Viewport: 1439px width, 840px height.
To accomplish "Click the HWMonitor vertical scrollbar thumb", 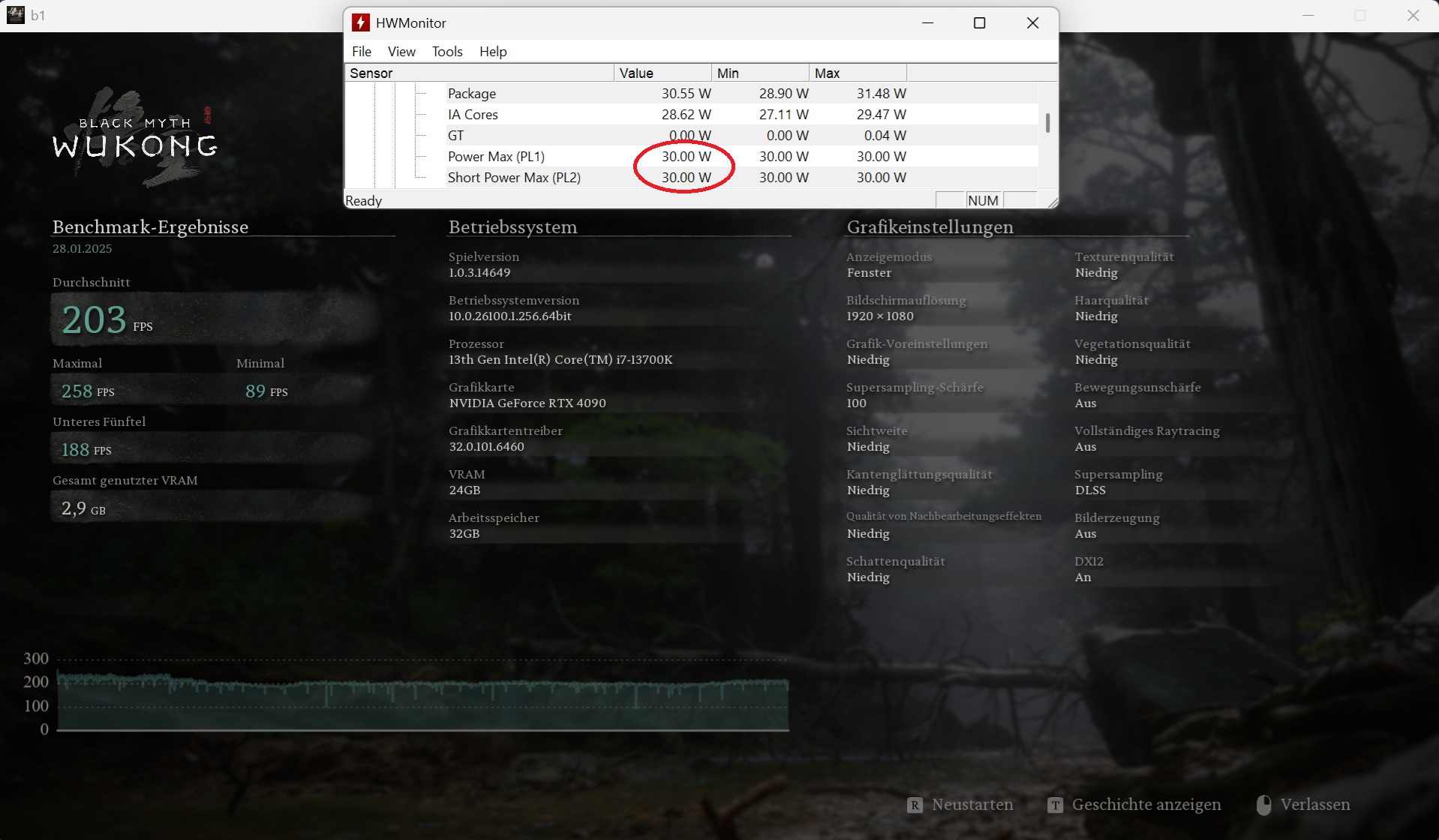I will click(x=1047, y=123).
